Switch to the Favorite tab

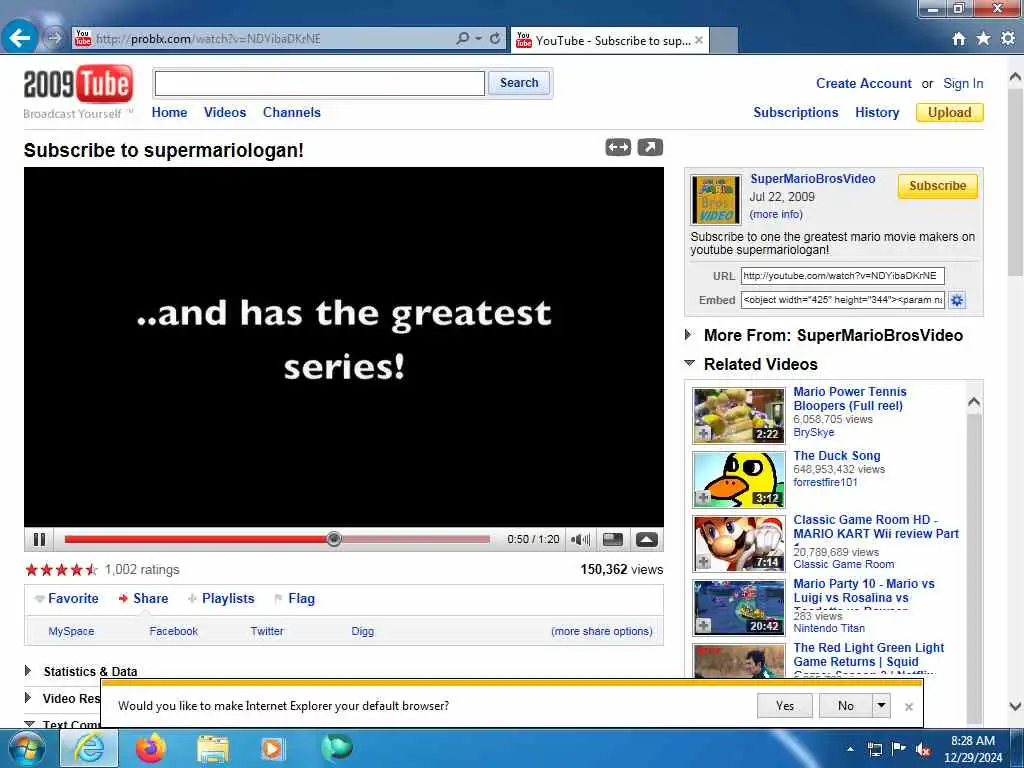pos(67,598)
